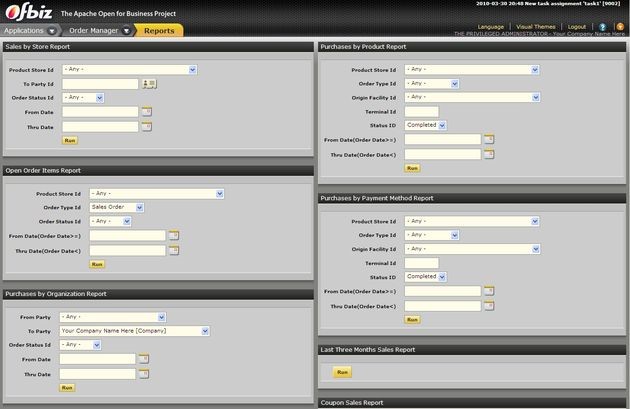Screen dimensions: 630x409
Task: Click the blue help question mark icon
Action: [602, 27]
